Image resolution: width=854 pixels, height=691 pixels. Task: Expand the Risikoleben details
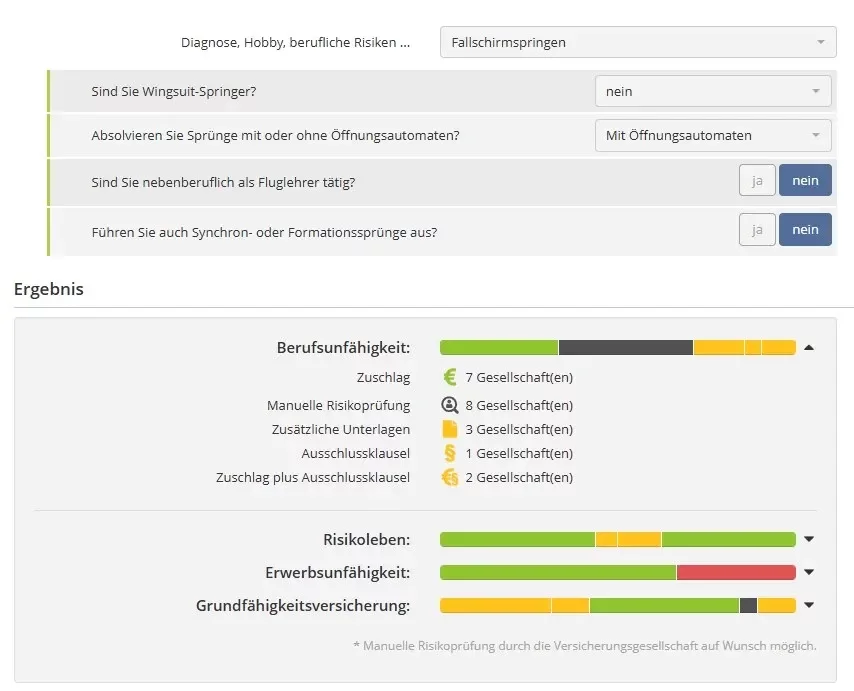tap(808, 539)
